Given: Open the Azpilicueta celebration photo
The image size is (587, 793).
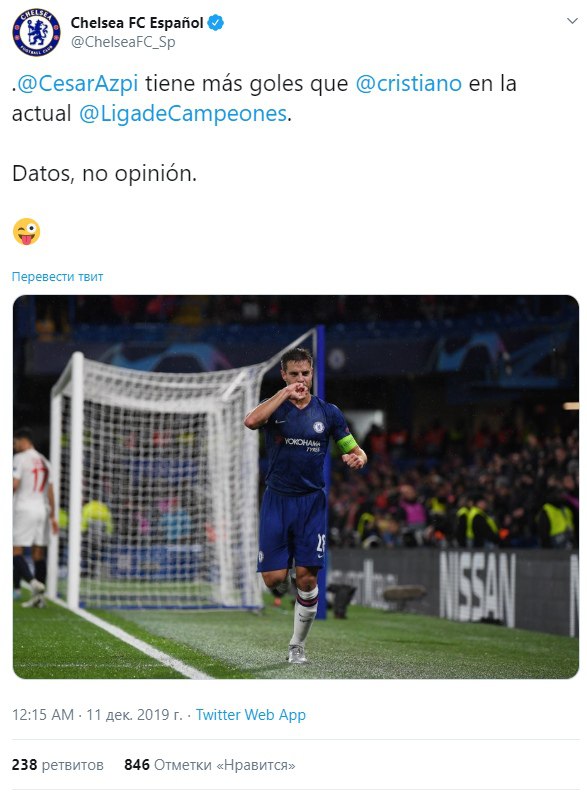Looking at the screenshot, I should click(296, 487).
